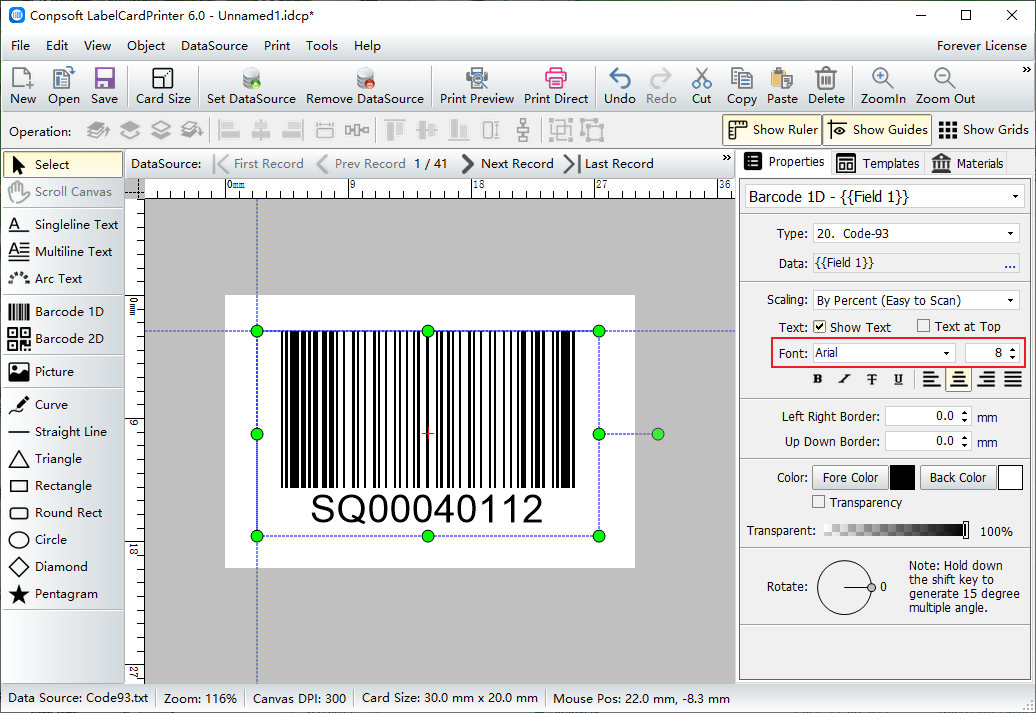Align barcode text to the right

click(x=986, y=379)
